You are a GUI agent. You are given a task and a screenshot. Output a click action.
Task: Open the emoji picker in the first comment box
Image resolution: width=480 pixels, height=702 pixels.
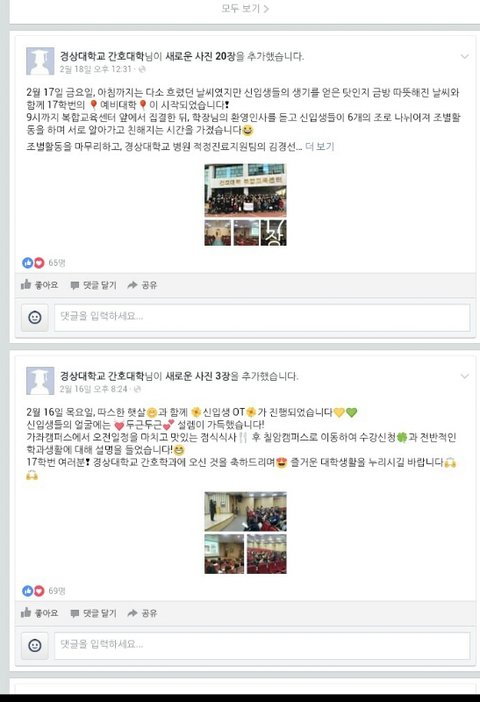[35, 317]
